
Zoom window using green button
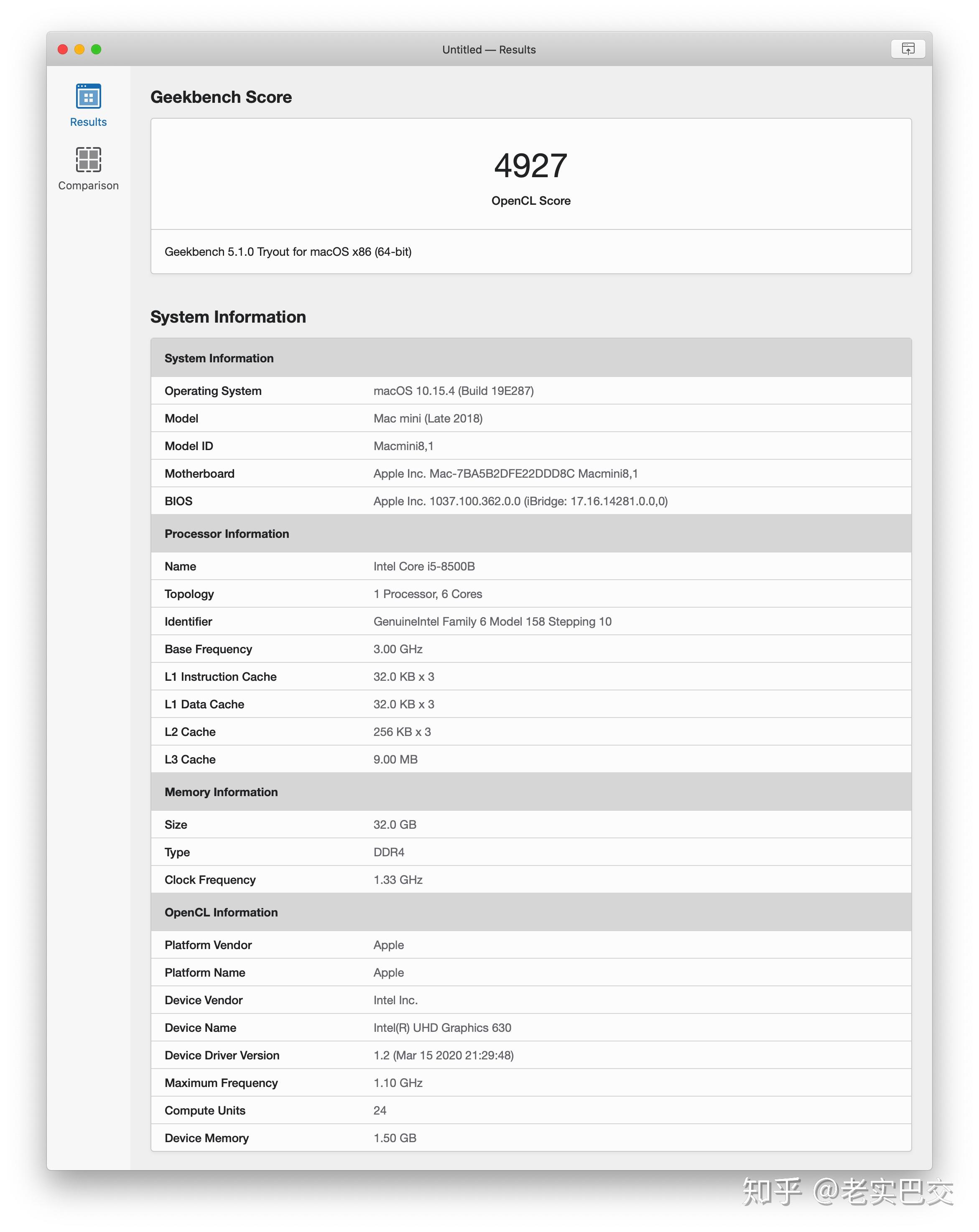(x=96, y=49)
